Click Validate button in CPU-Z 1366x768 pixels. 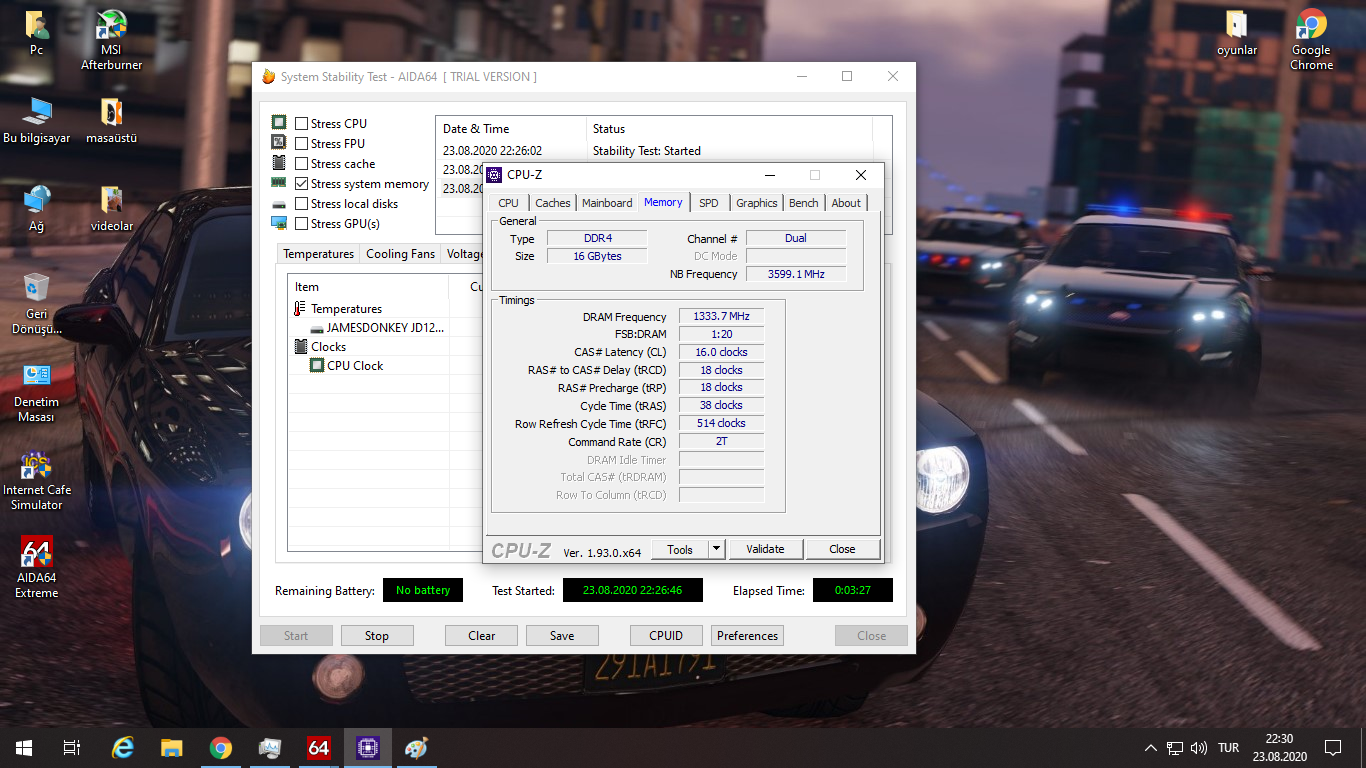[765, 549]
